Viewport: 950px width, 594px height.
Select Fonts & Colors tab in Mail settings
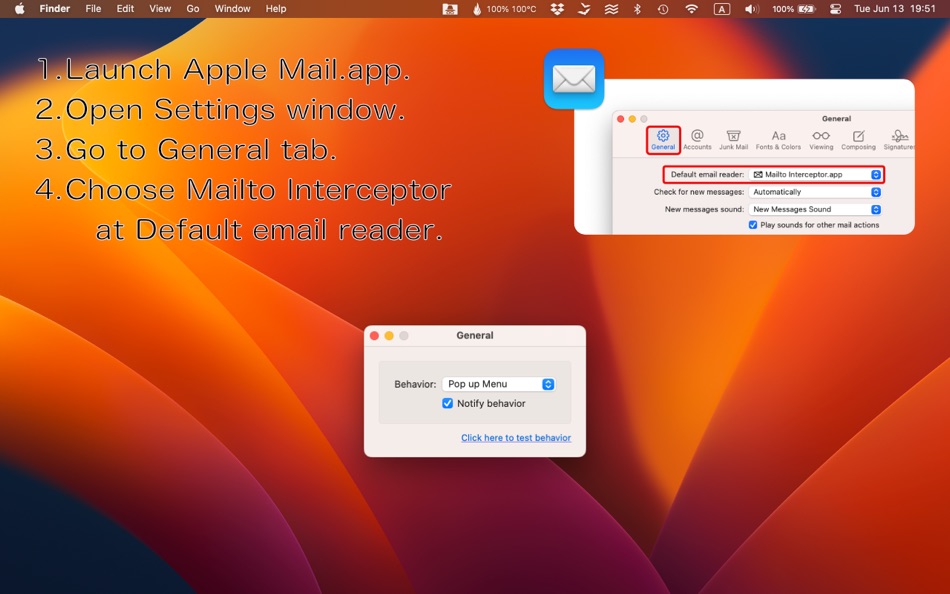tap(778, 139)
